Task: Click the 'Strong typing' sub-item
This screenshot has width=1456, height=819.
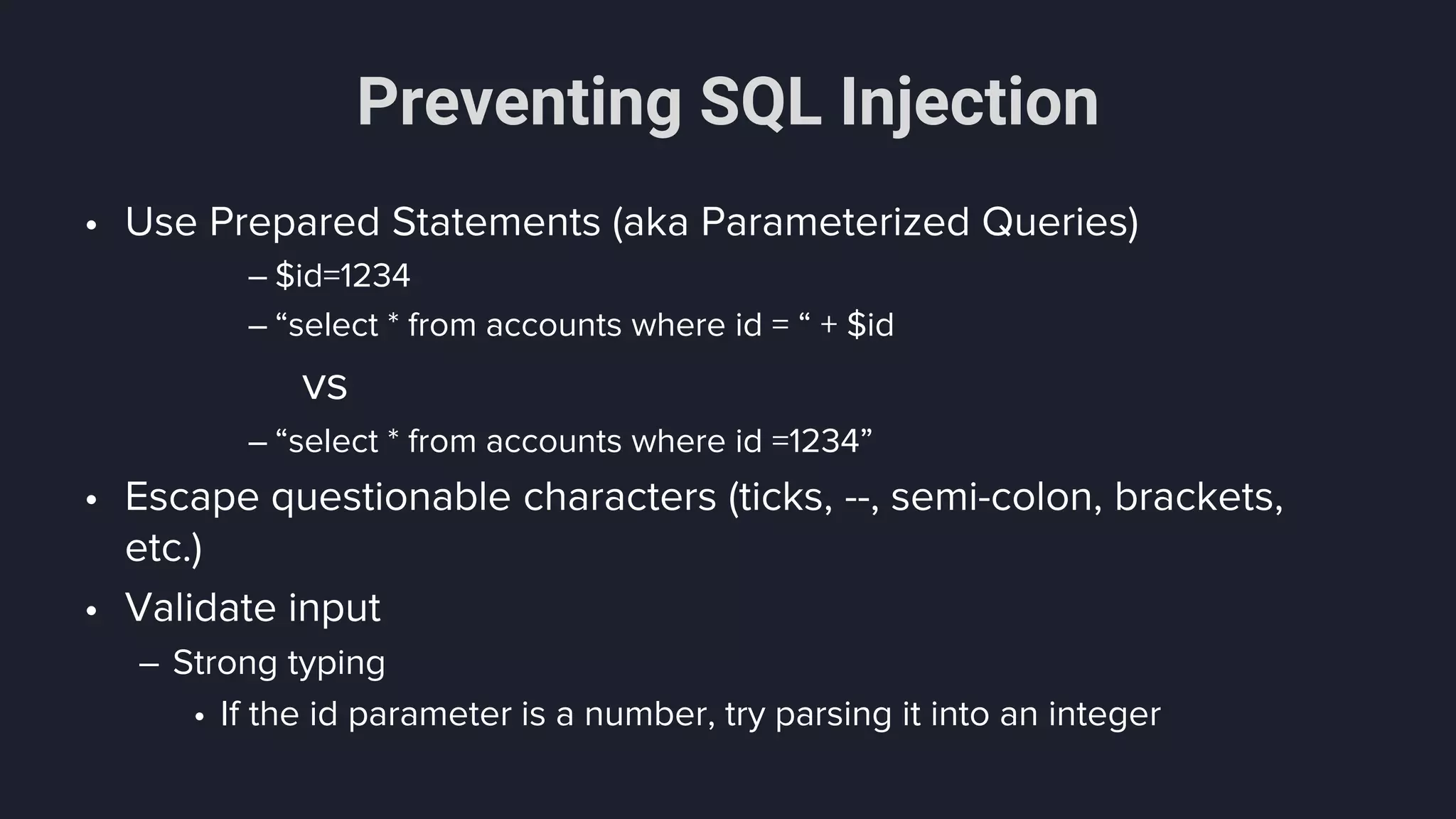Action: coord(279,663)
